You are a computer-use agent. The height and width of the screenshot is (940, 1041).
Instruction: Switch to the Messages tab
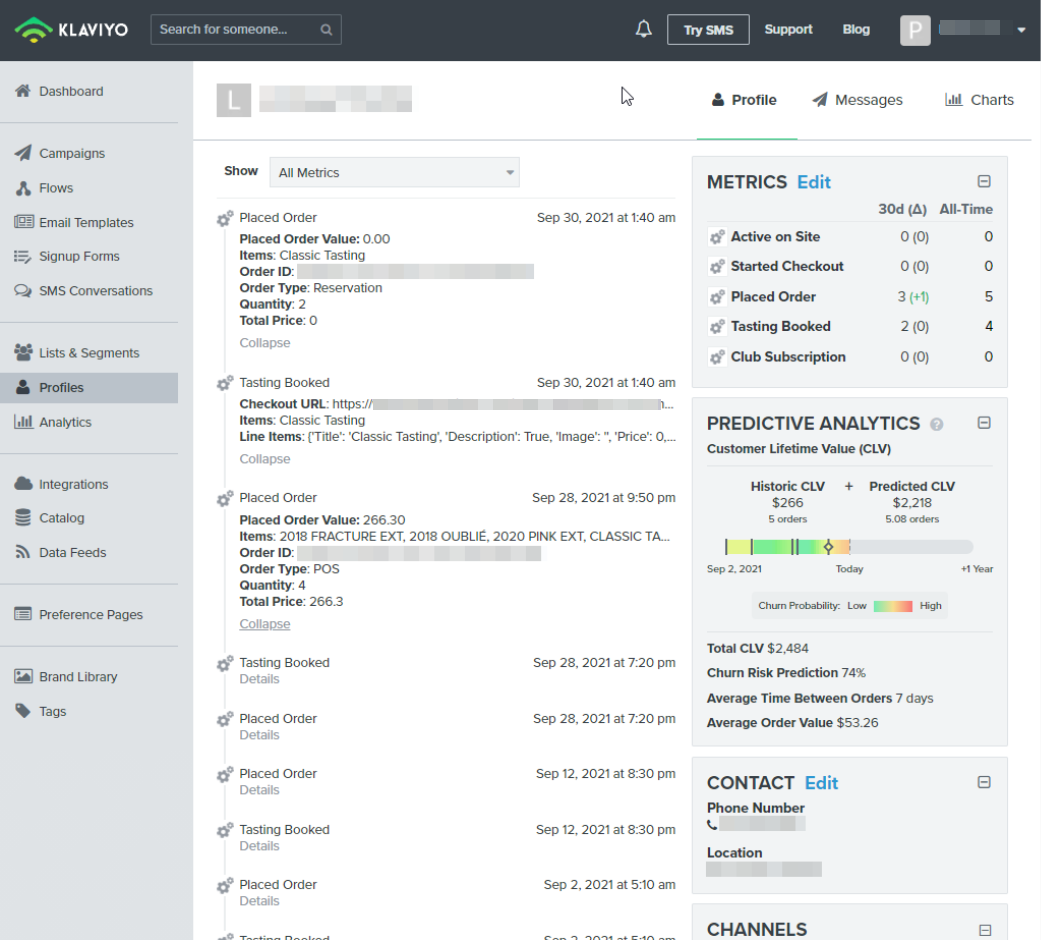point(857,100)
